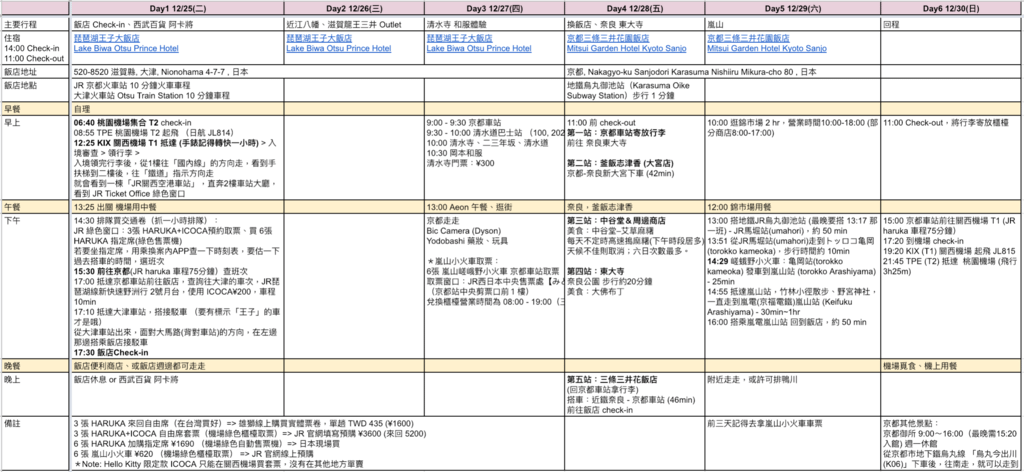This screenshot has height=472, width=1024.
Task: Open Day1 琵琶湖王子大飯店 hotel link
Action: pos(109,39)
